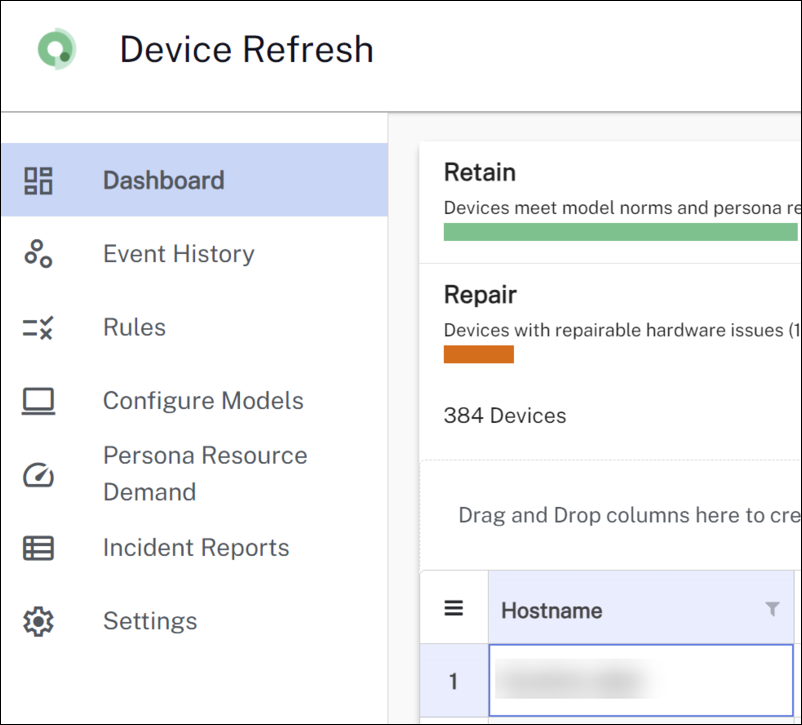Click the Rules checklist icon
The image size is (802, 725).
click(38, 328)
